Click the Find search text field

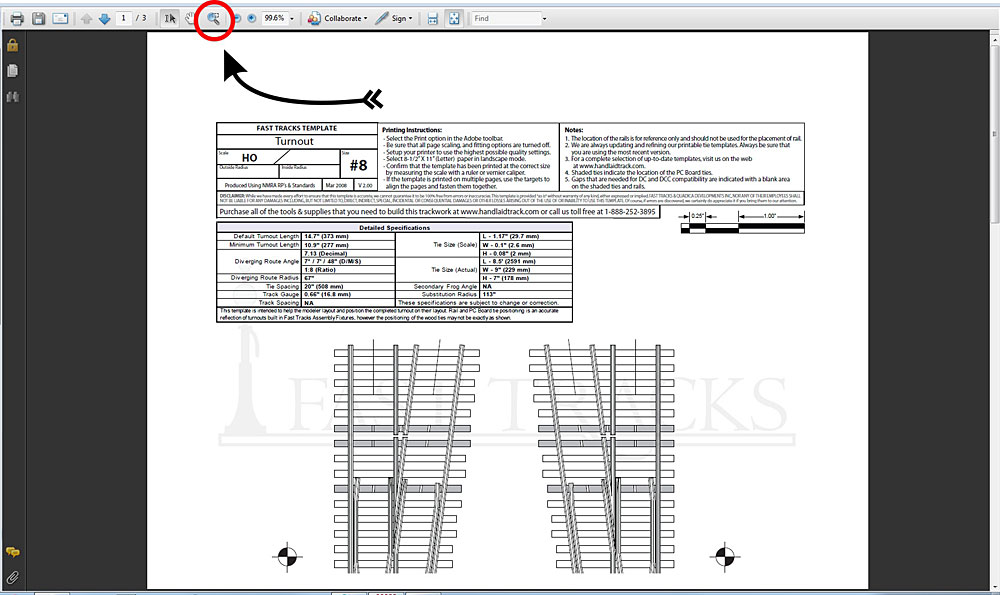point(505,19)
